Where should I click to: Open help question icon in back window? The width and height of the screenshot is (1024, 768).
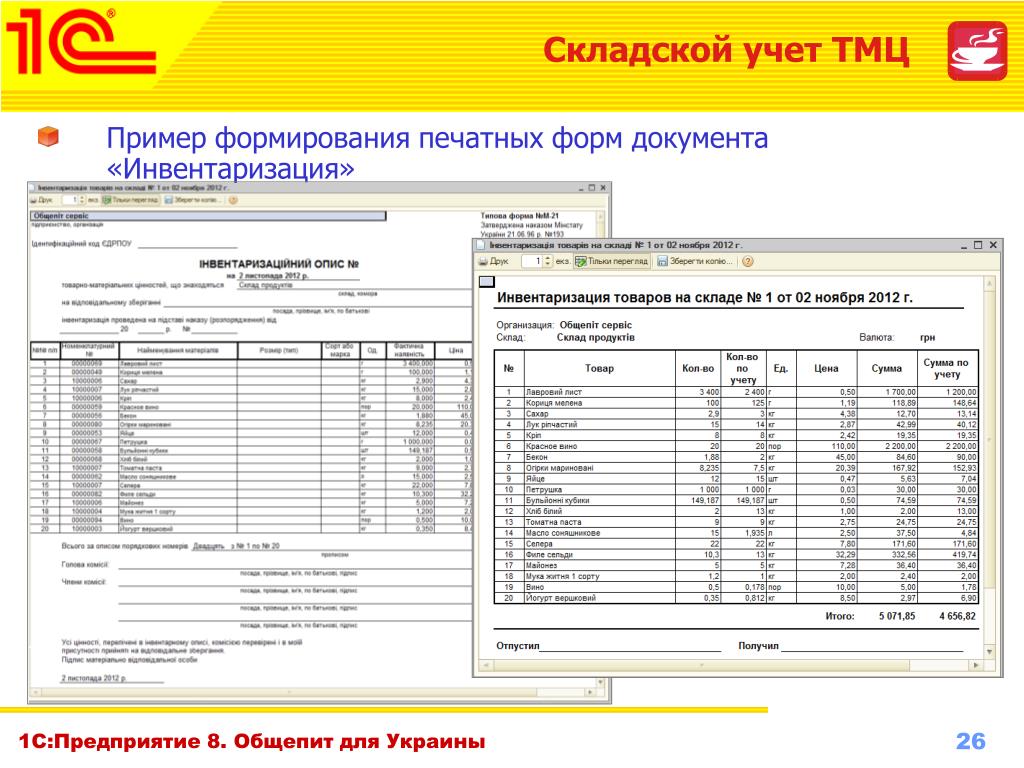pos(233,200)
